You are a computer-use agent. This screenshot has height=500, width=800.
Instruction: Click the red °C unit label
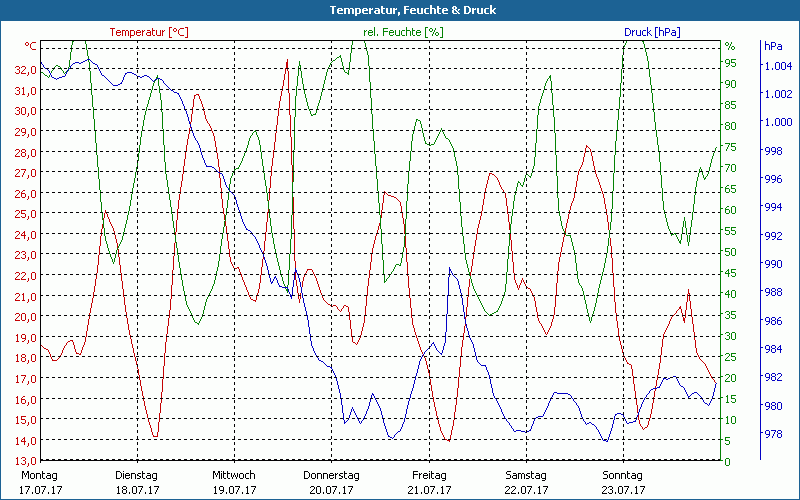[x=31, y=46]
